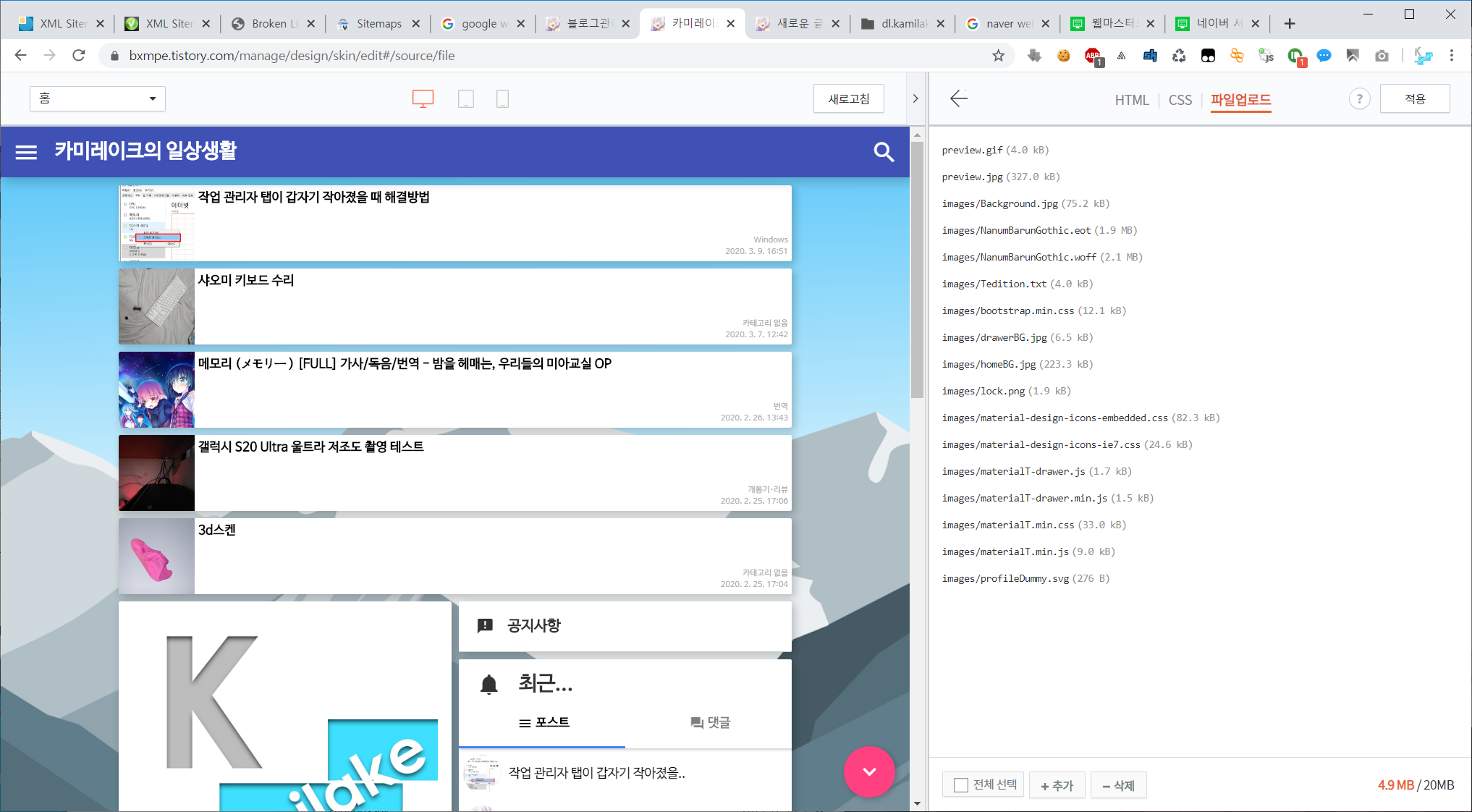Switch to the HTML tab
The height and width of the screenshot is (812, 1472).
coord(1131,100)
